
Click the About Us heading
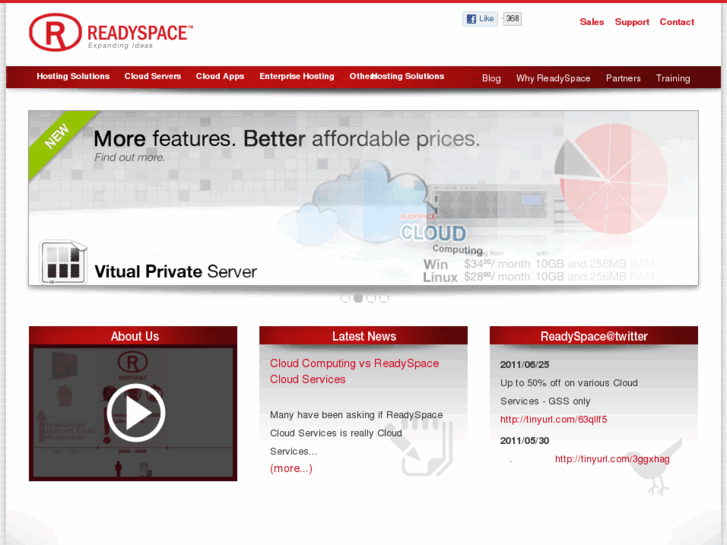pos(134,336)
